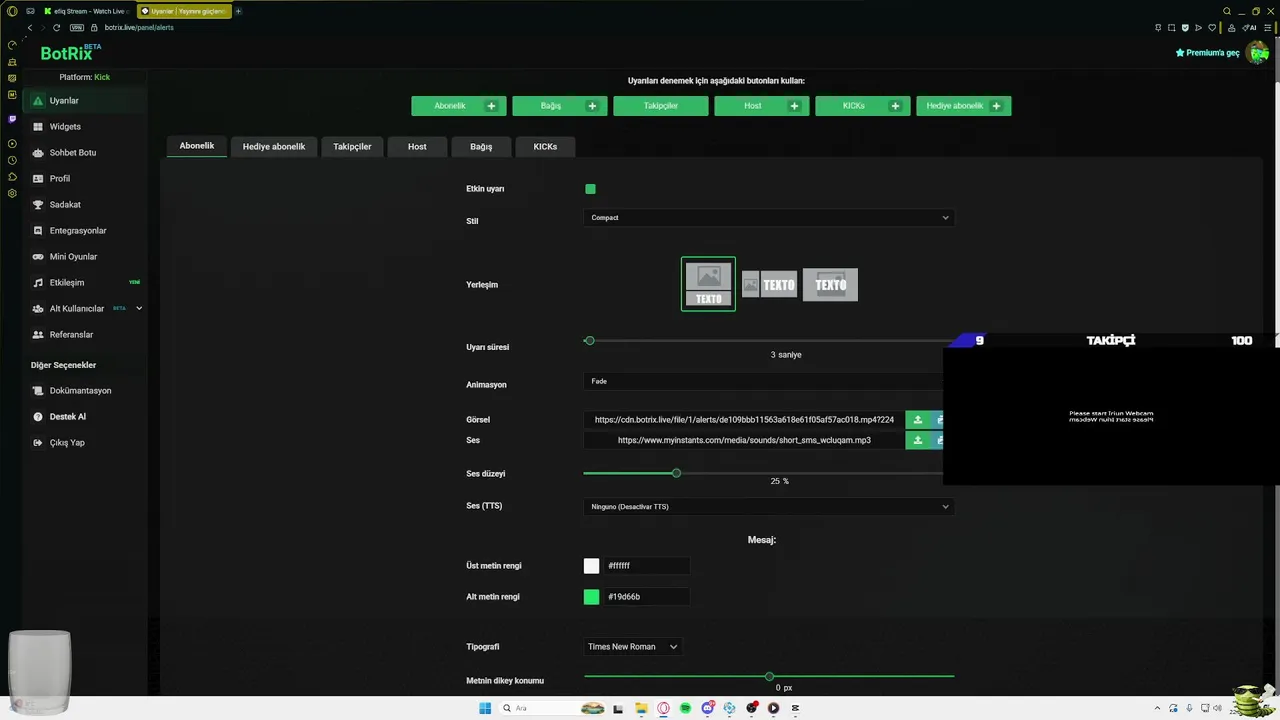The image size is (1280, 720).
Task: Open Referanslar referrals page
Action: tap(84, 335)
